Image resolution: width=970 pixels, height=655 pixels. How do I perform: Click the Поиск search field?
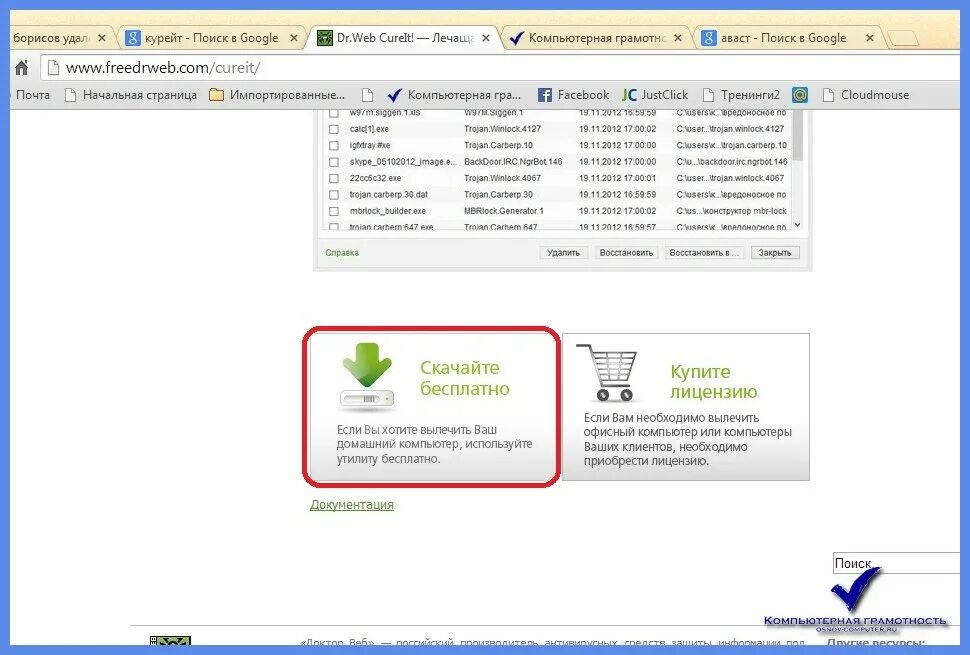tap(896, 563)
